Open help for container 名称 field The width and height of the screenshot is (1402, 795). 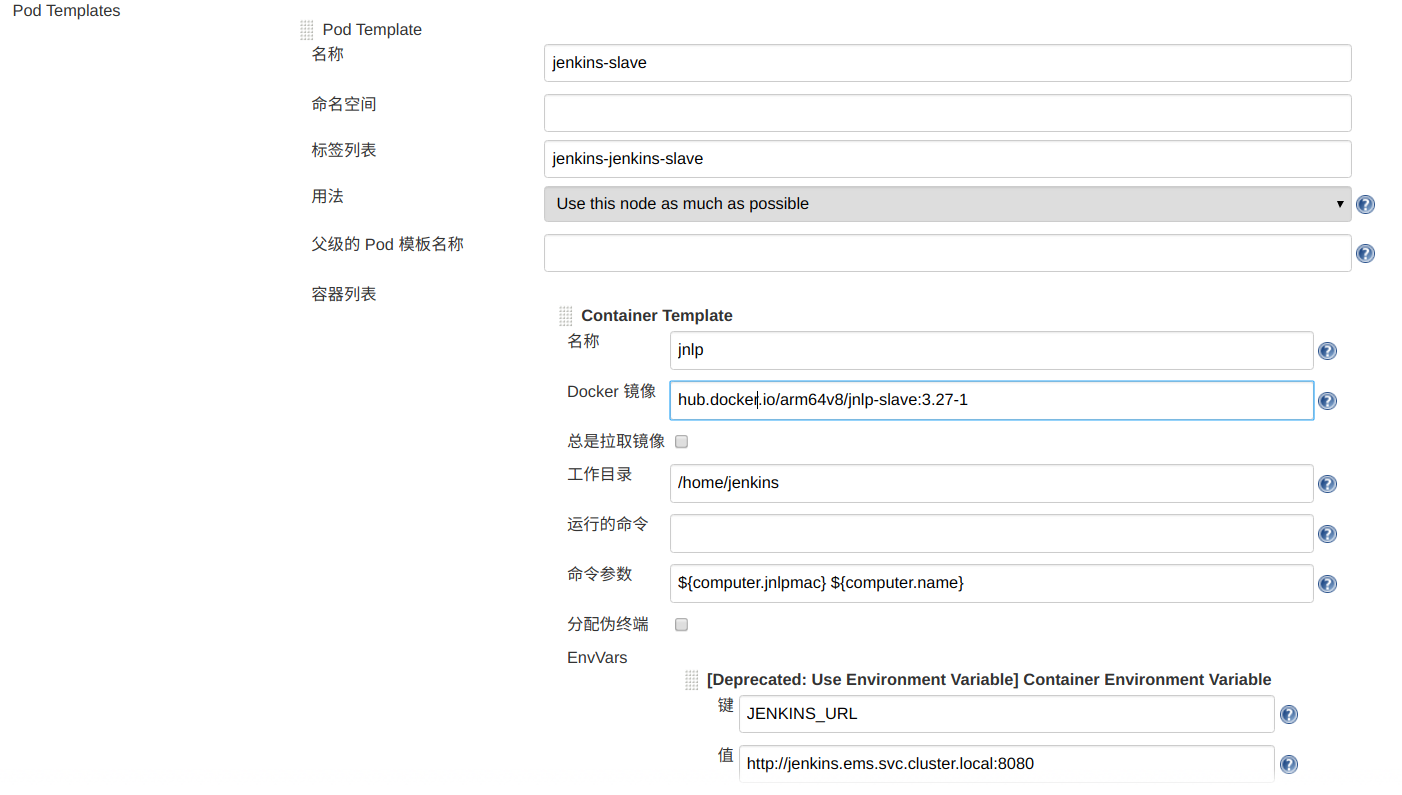click(1327, 350)
